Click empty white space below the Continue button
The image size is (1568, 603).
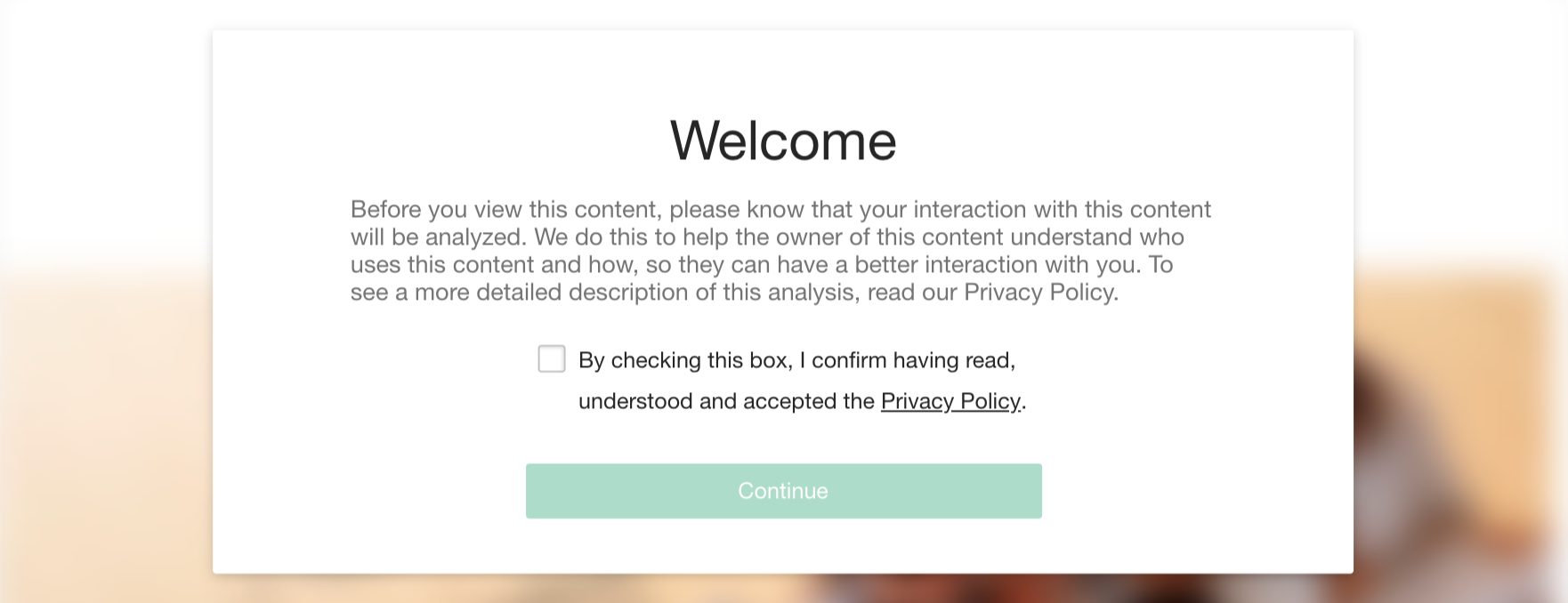click(x=783, y=546)
